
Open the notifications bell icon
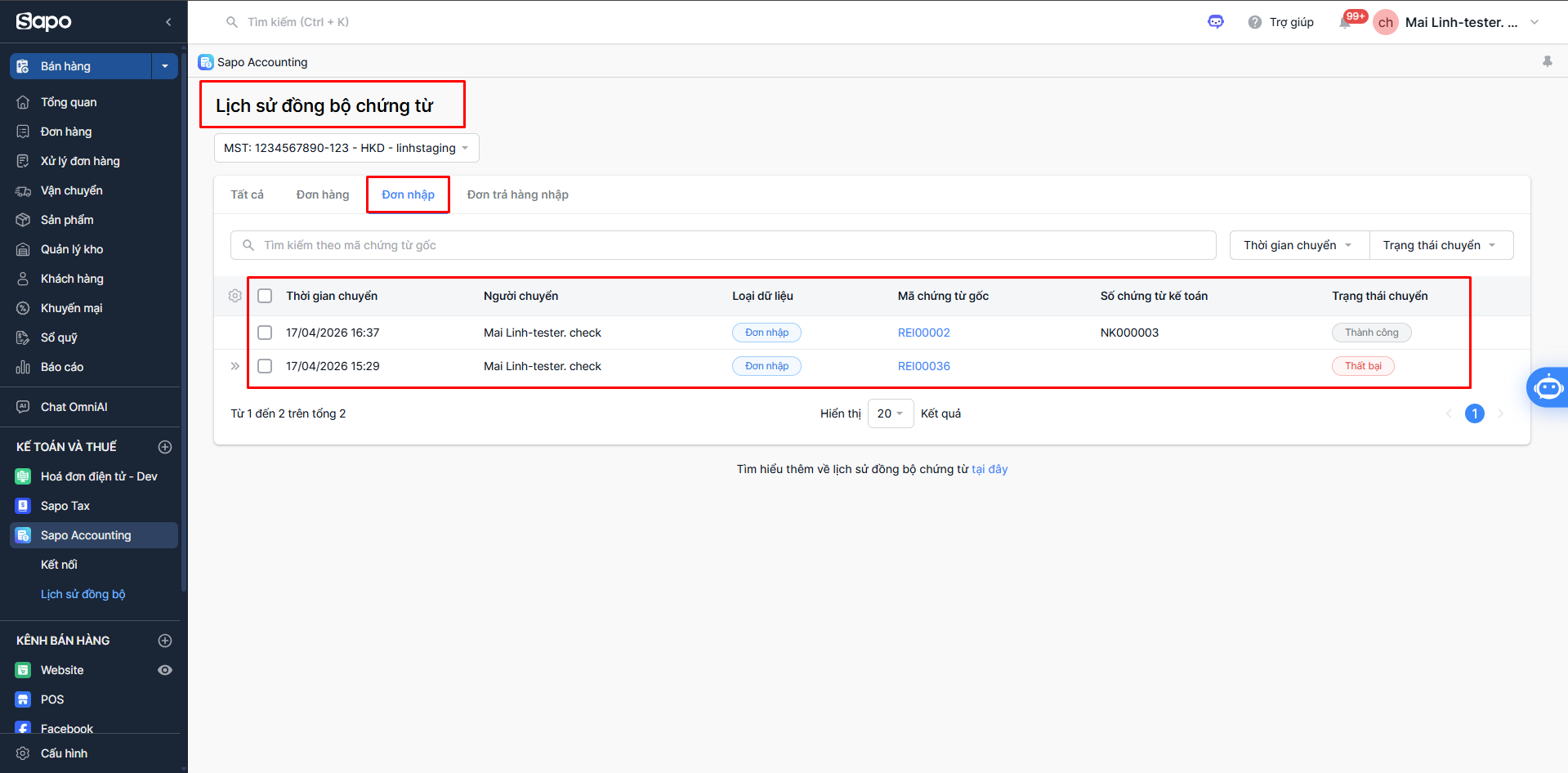pos(1345,23)
